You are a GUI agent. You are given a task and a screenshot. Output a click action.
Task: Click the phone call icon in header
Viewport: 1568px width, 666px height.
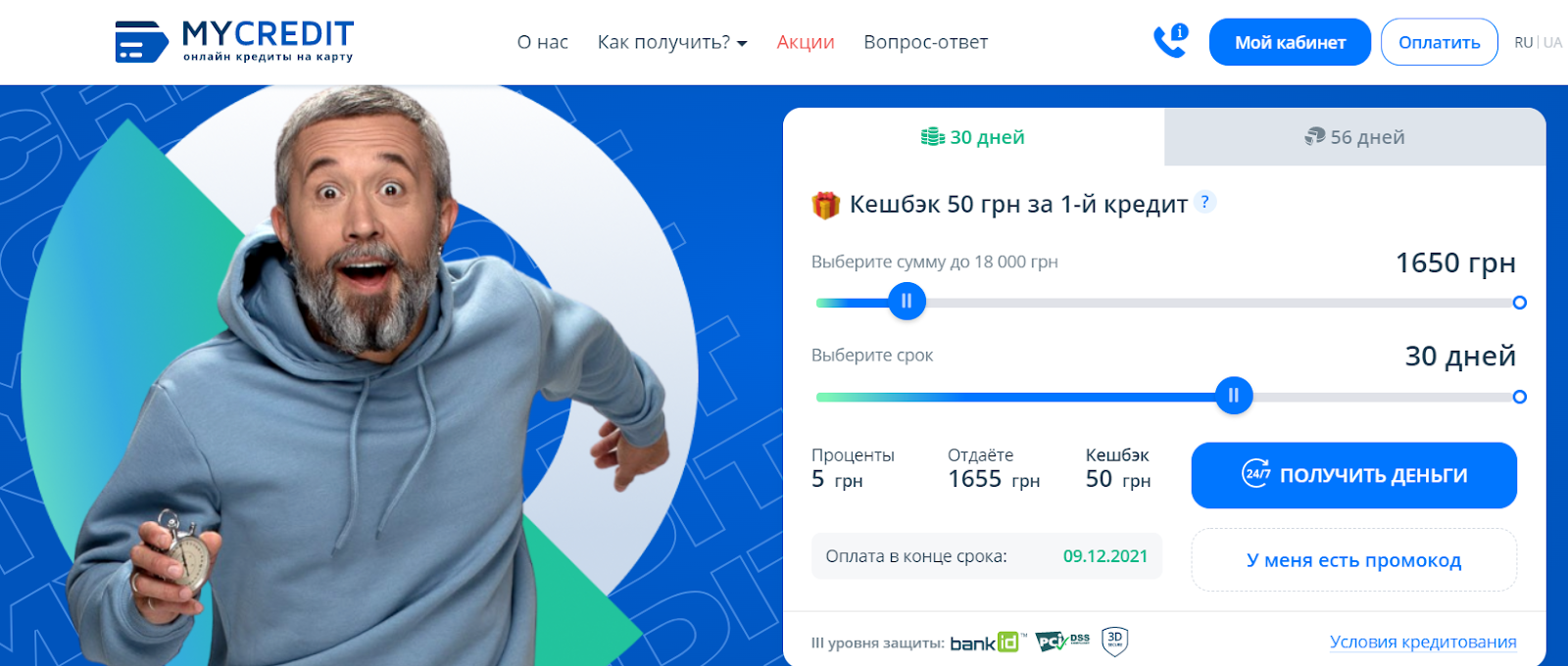[1170, 41]
